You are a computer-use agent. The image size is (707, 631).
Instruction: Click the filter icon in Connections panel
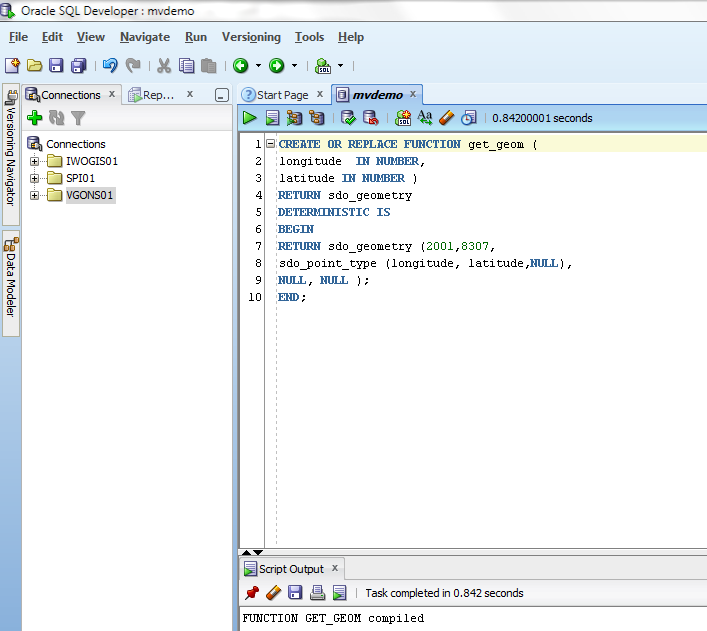click(x=78, y=118)
